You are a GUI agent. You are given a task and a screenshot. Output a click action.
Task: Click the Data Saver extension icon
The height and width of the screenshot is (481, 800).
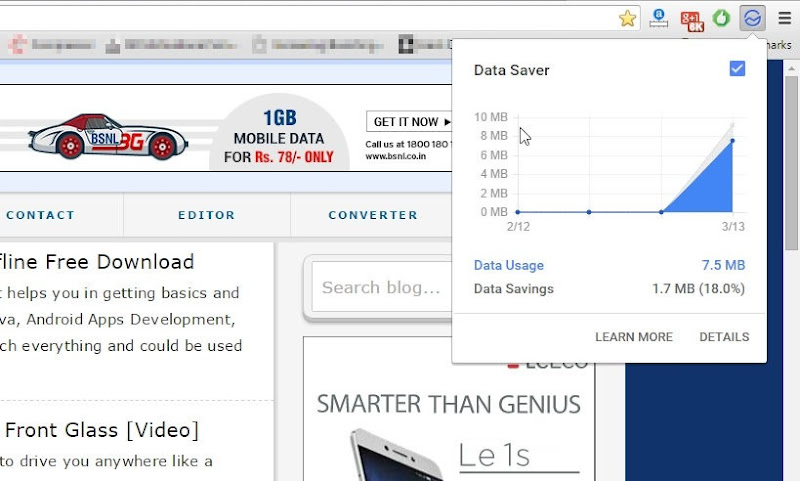click(x=753, y=18)
